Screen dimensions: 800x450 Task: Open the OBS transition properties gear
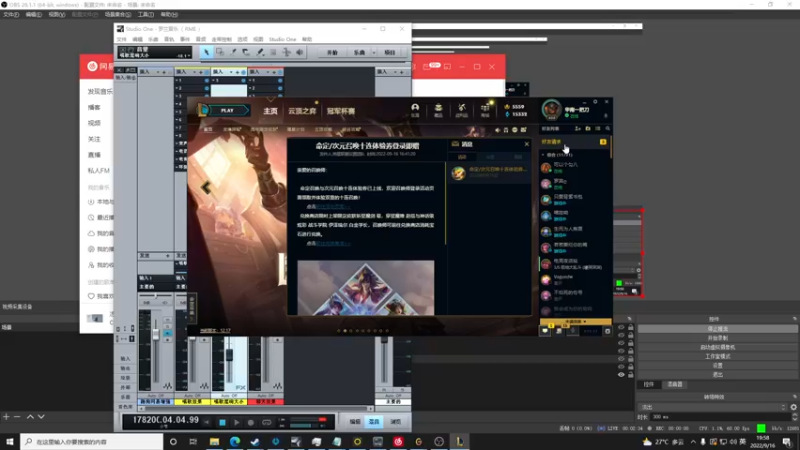click(x=793, y=407)
